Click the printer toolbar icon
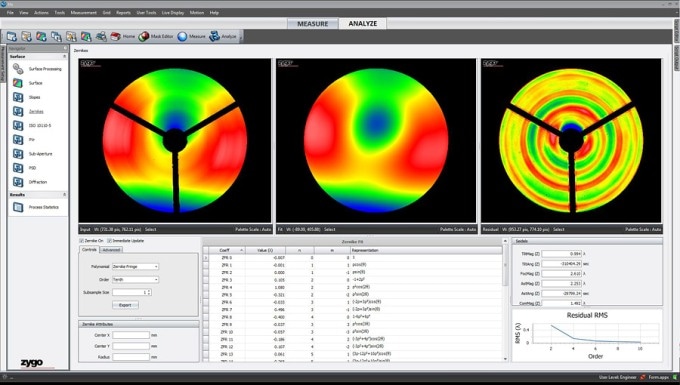Screen dimensions: 680x385 pos(101,36)
